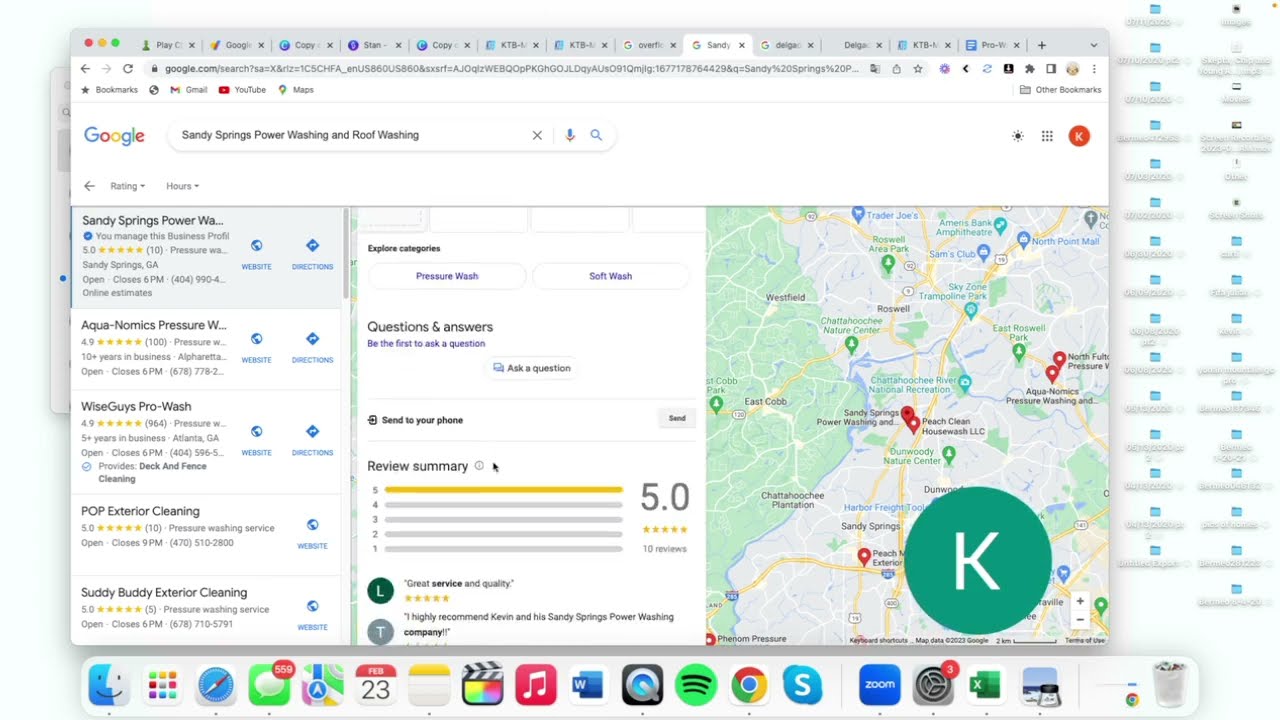This screenshot has height=720, width=1280.
Task: Click the Ask a question button
Action: point(531,368)
